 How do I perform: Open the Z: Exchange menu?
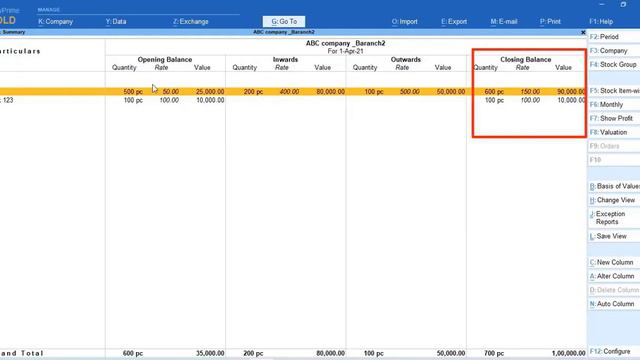(x=190, y=22)
